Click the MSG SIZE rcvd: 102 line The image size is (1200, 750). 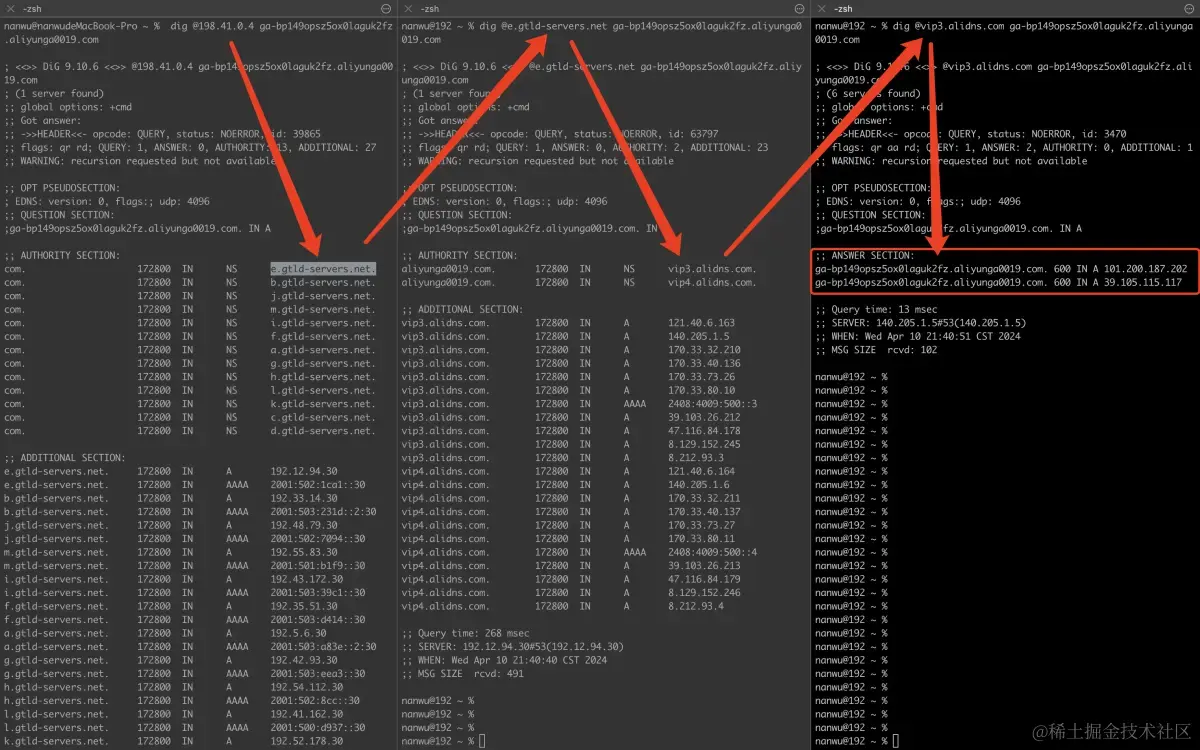coord(876,350)
